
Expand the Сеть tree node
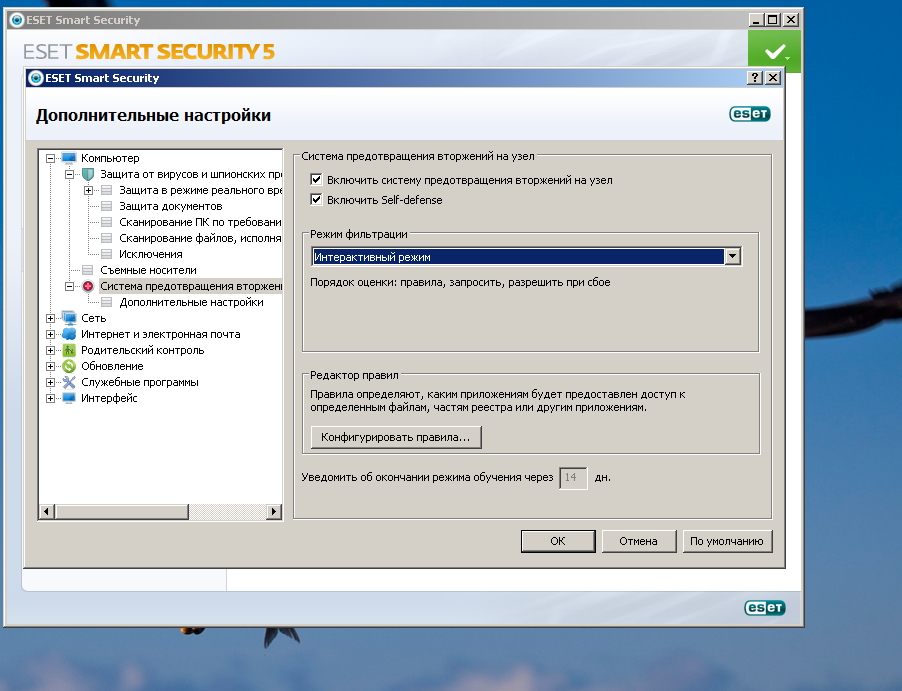51,318
